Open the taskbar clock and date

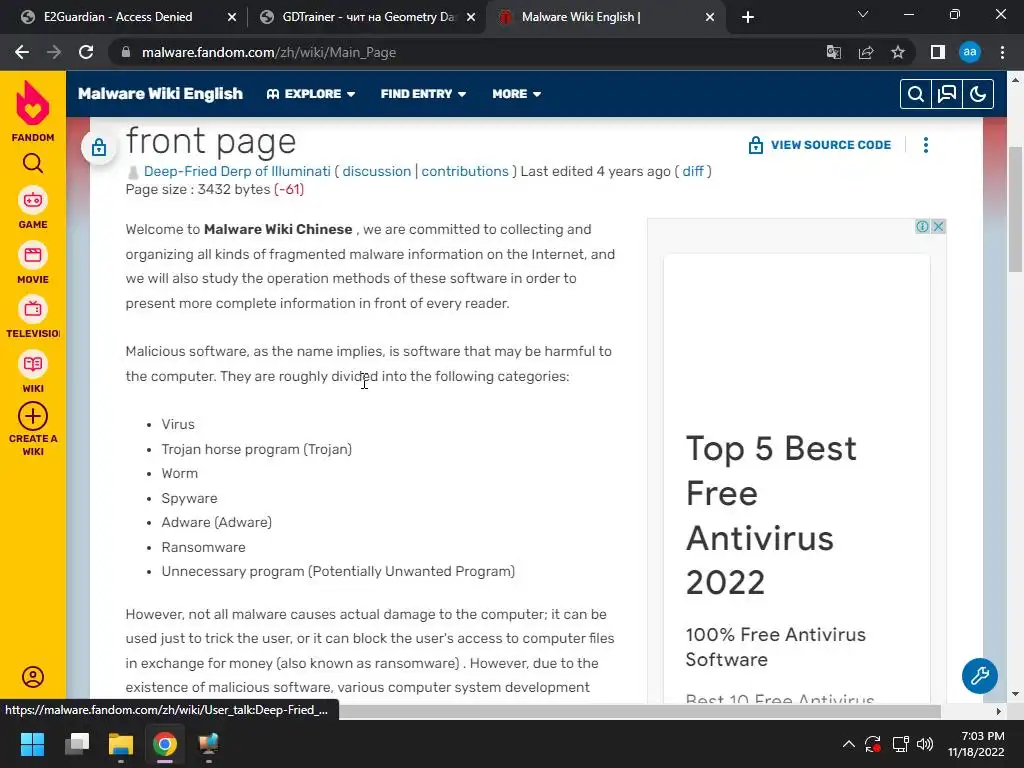(x=976, y=744)
